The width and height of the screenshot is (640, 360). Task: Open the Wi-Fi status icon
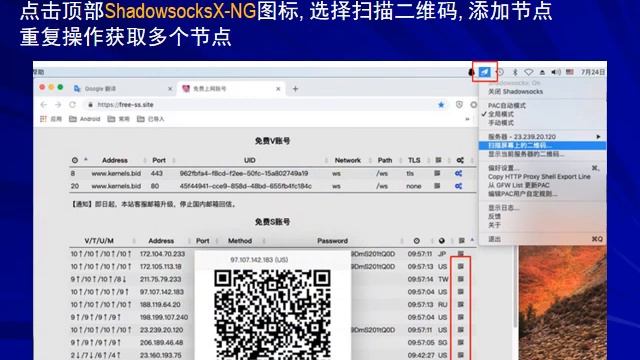point(529,72)
